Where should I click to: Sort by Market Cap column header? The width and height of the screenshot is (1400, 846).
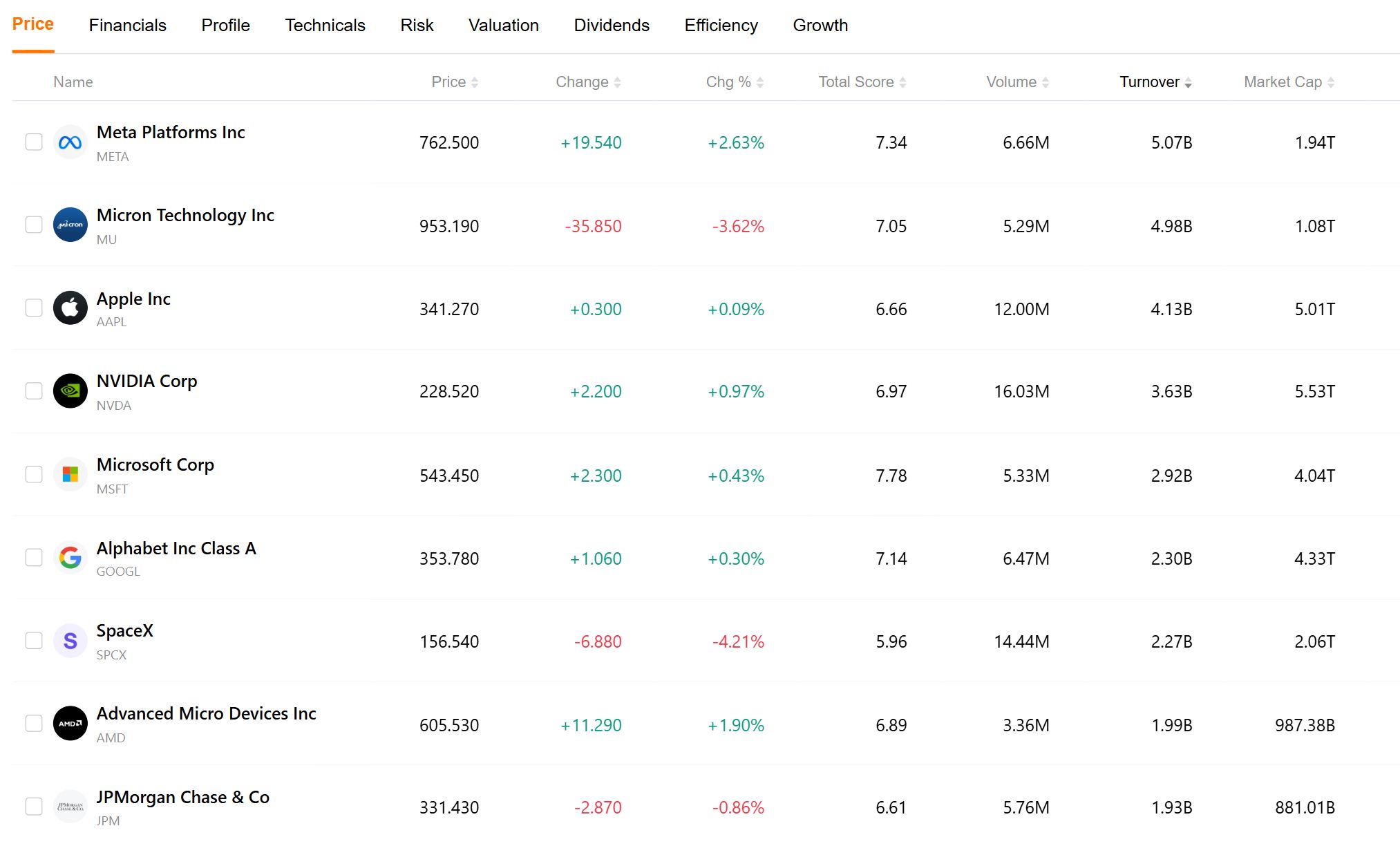1289,82
